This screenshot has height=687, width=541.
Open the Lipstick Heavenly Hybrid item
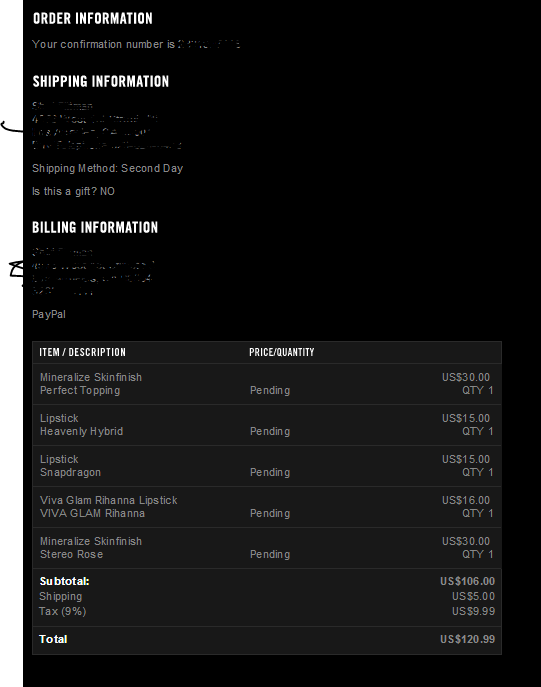click(81, 425)
